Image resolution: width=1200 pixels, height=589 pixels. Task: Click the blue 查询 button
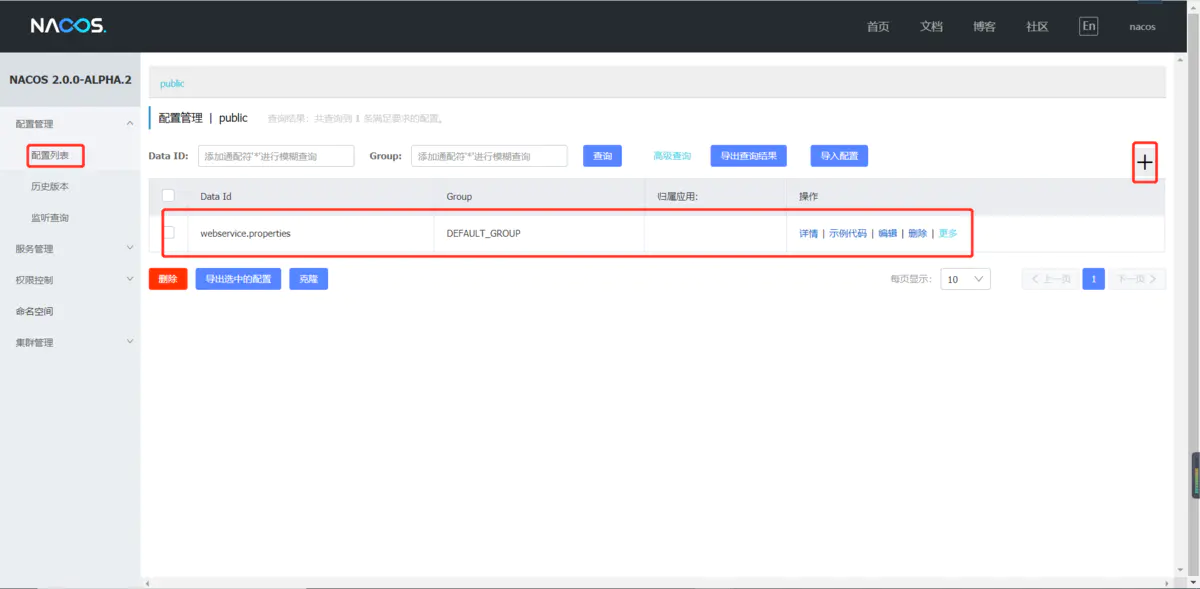tap(602, 156)
